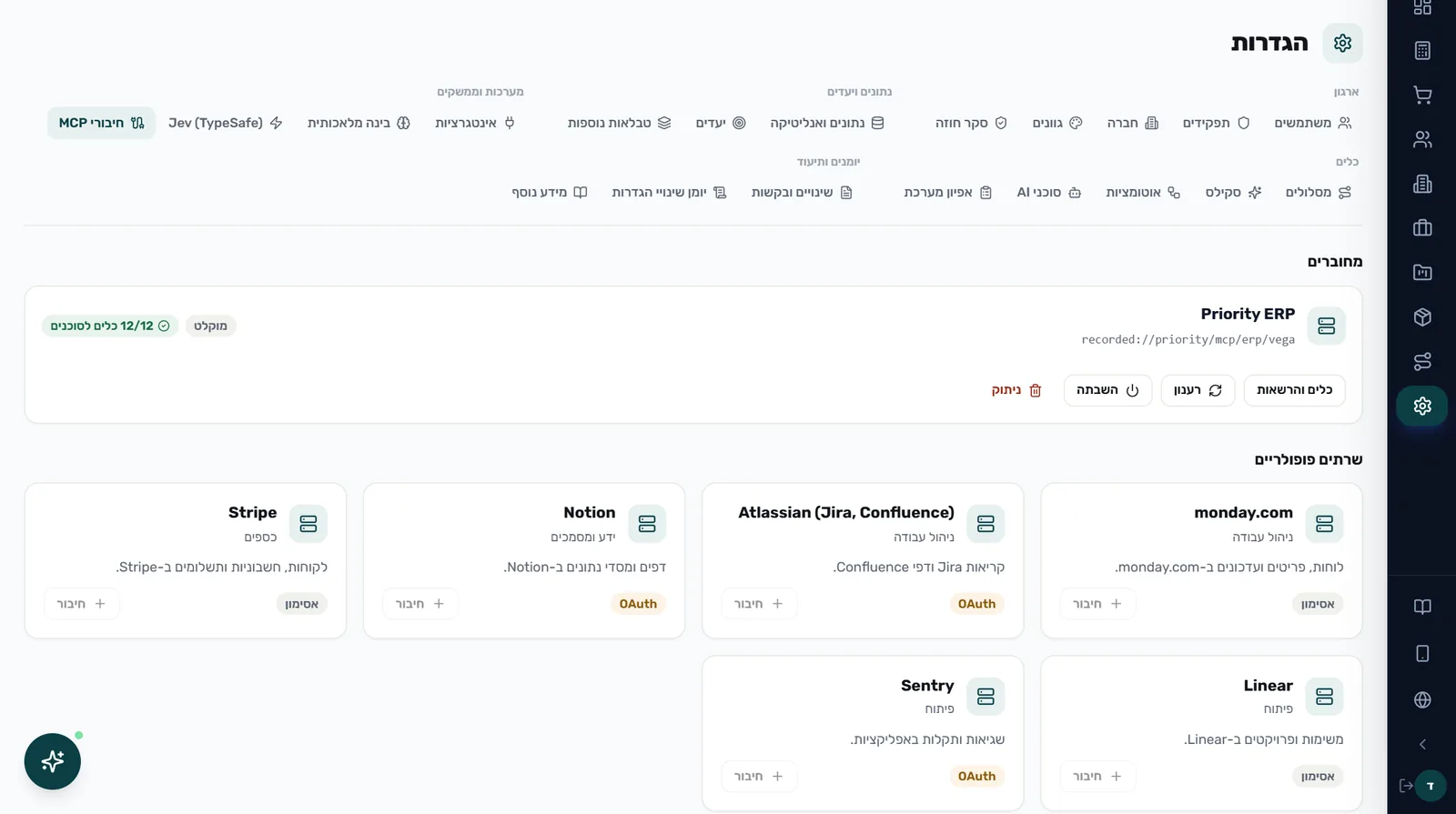Open the shopping cart sidebar icon
1456x814 pixels.
(x=1422, y=95)
